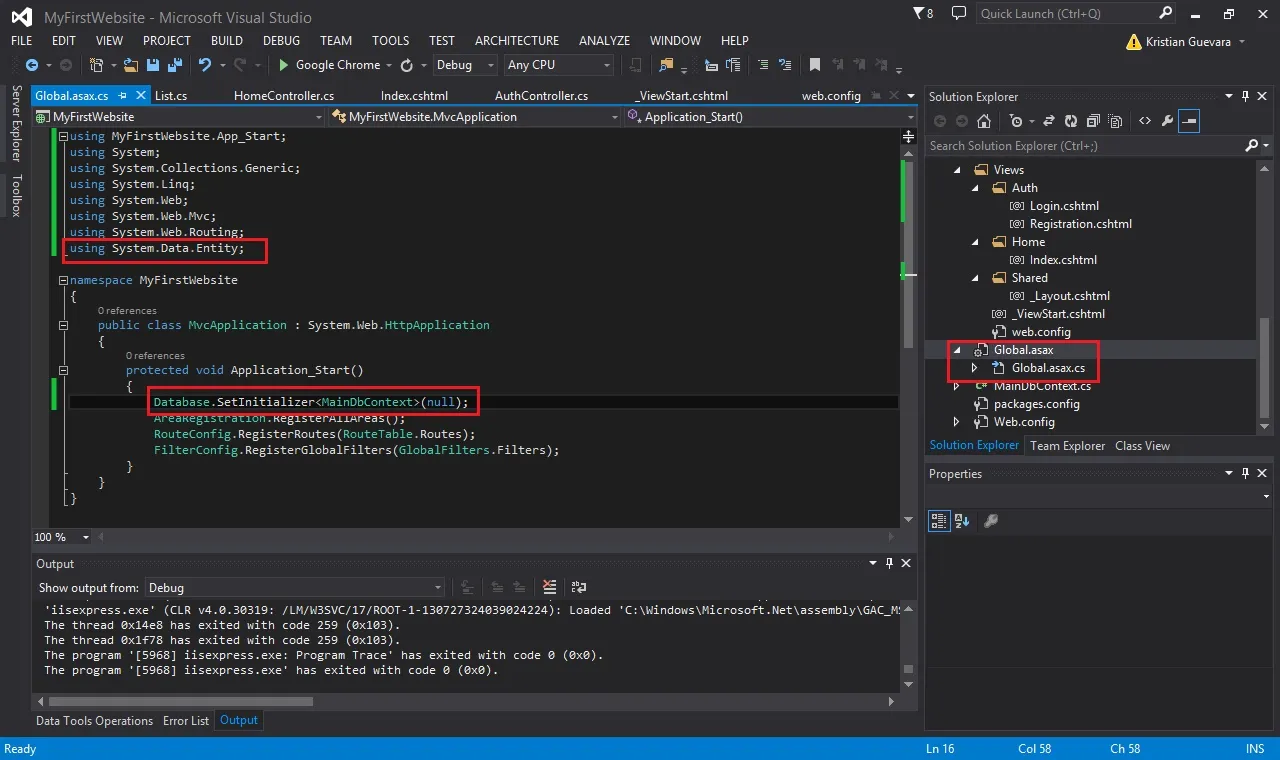
Task: Start debugging with the green play icon
Action: pyautogui.click(x=284, y=65)
